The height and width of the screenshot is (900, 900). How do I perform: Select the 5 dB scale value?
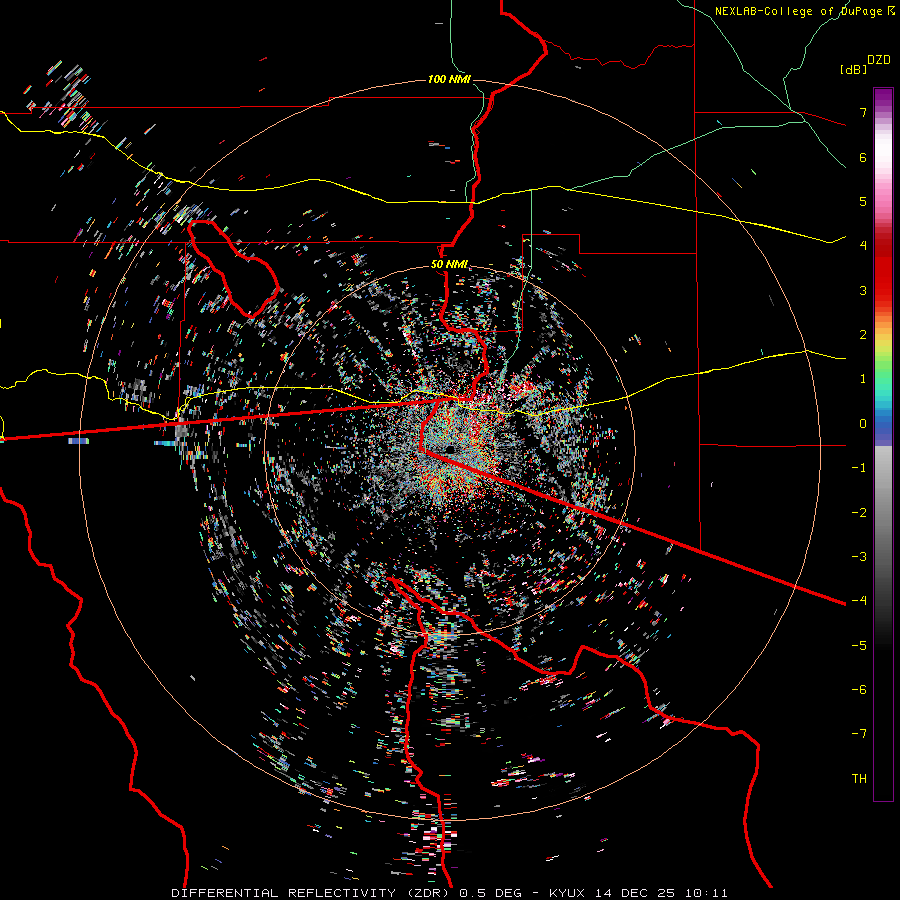pyautogui.click(x=863, y=201)
